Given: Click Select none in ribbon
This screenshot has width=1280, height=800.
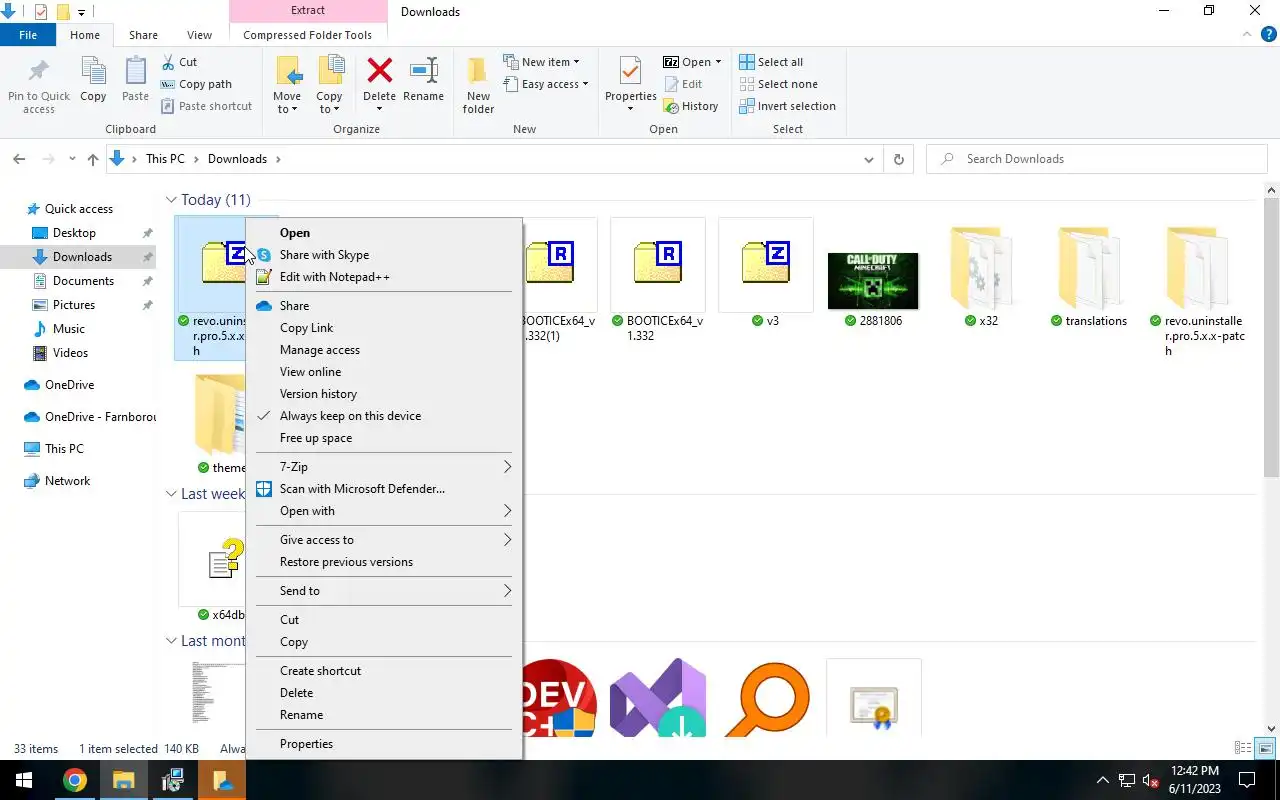Looking at the screenshot, I should click(x=778, y=84).
